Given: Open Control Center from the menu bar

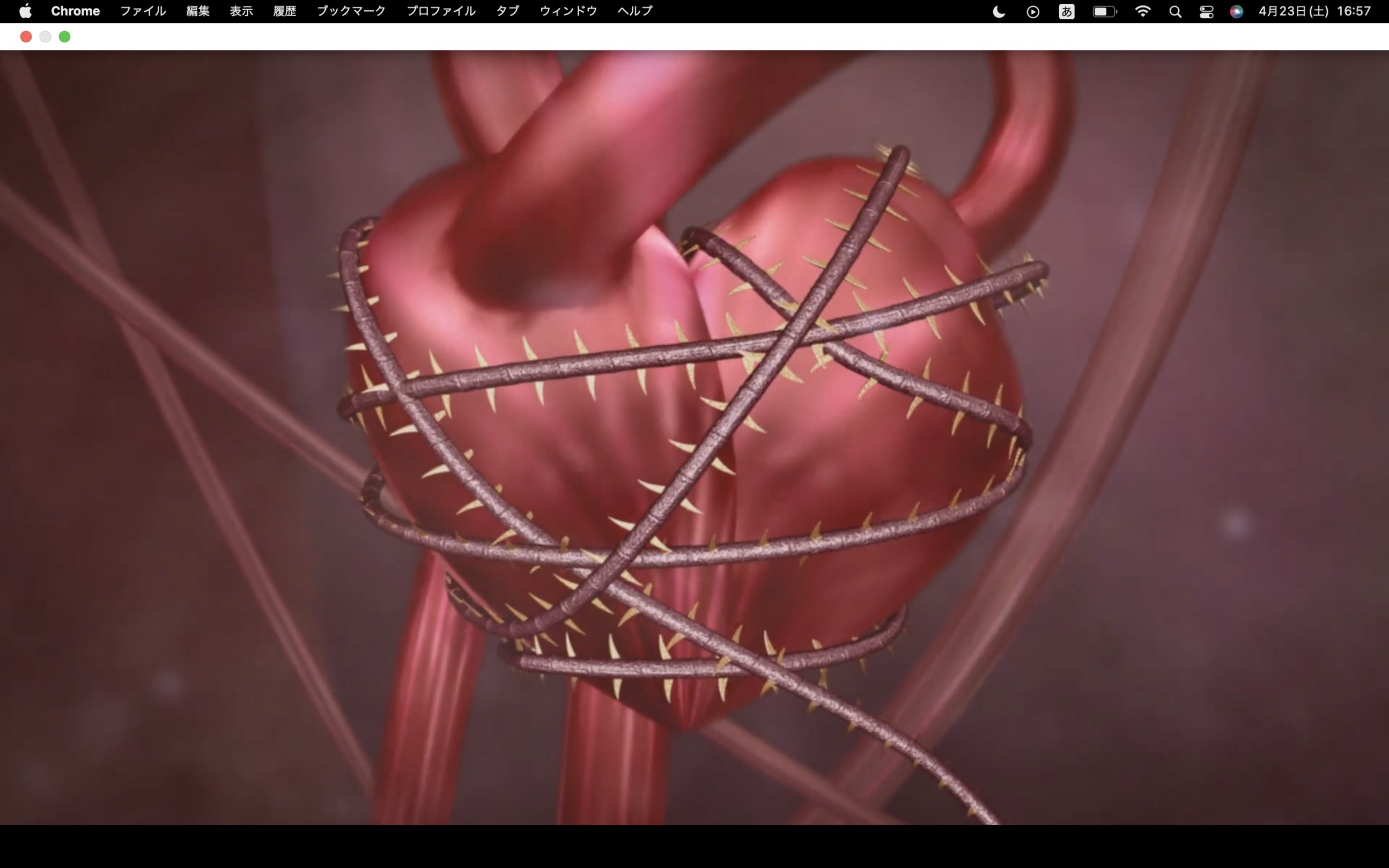Looking at the screenshot, I should point(1206,11).
